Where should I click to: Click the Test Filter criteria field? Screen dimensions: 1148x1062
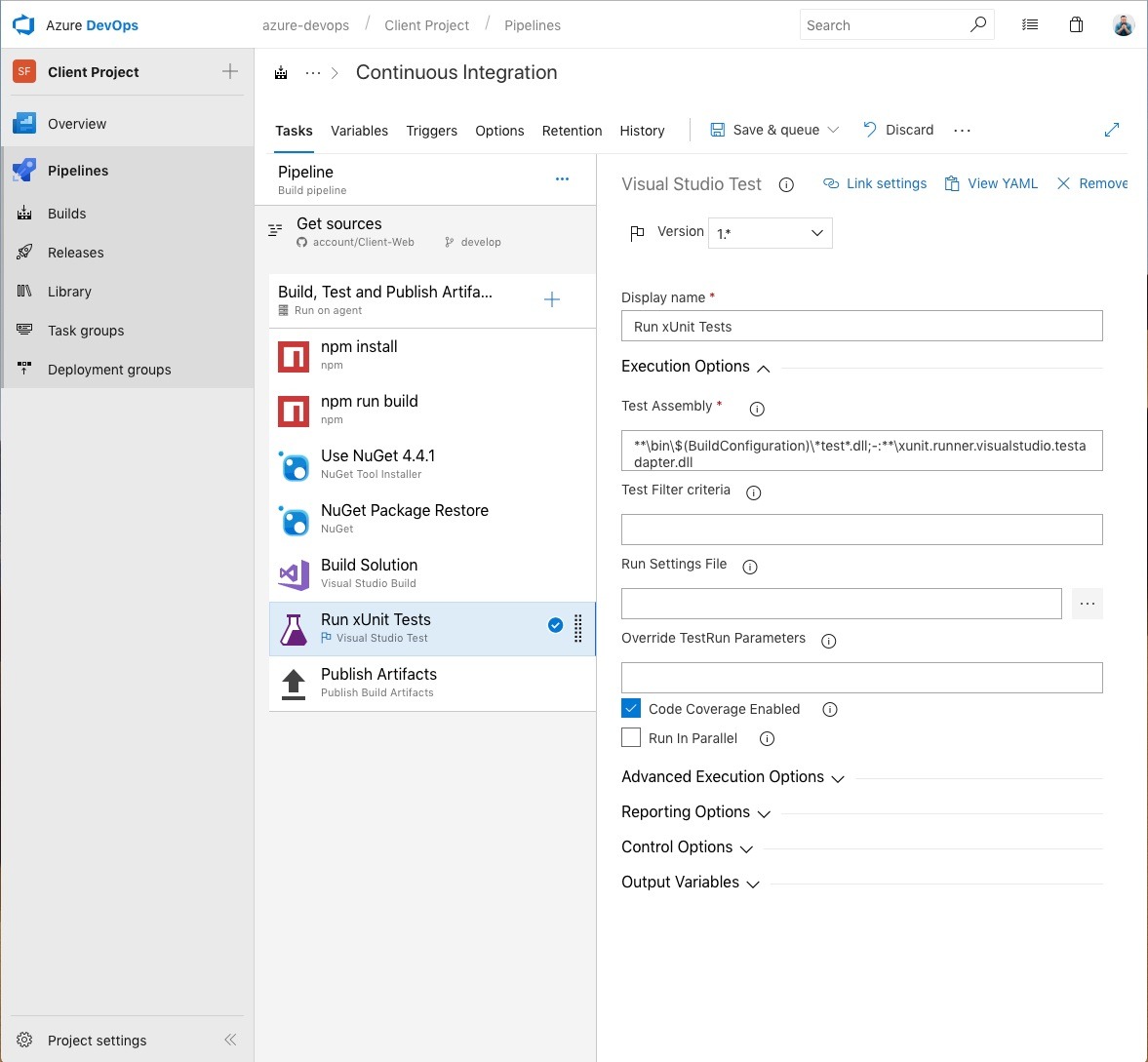point(861,530)
